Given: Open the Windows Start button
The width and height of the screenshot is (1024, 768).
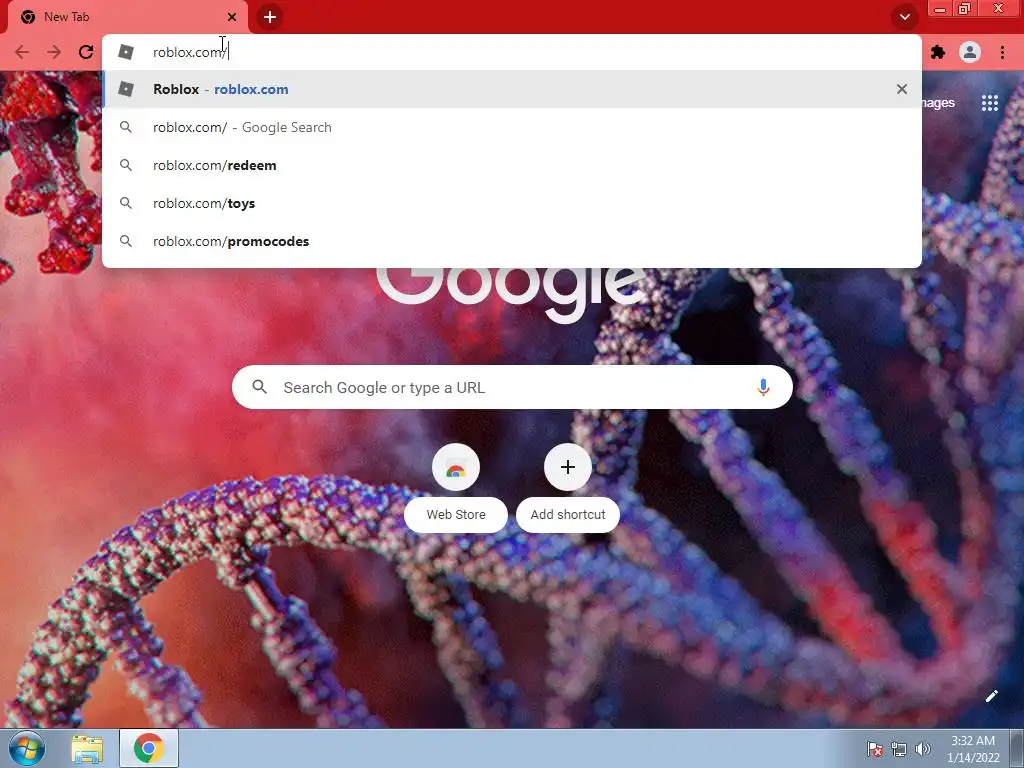Looking at the screenshot, I should tap(27, 748).
